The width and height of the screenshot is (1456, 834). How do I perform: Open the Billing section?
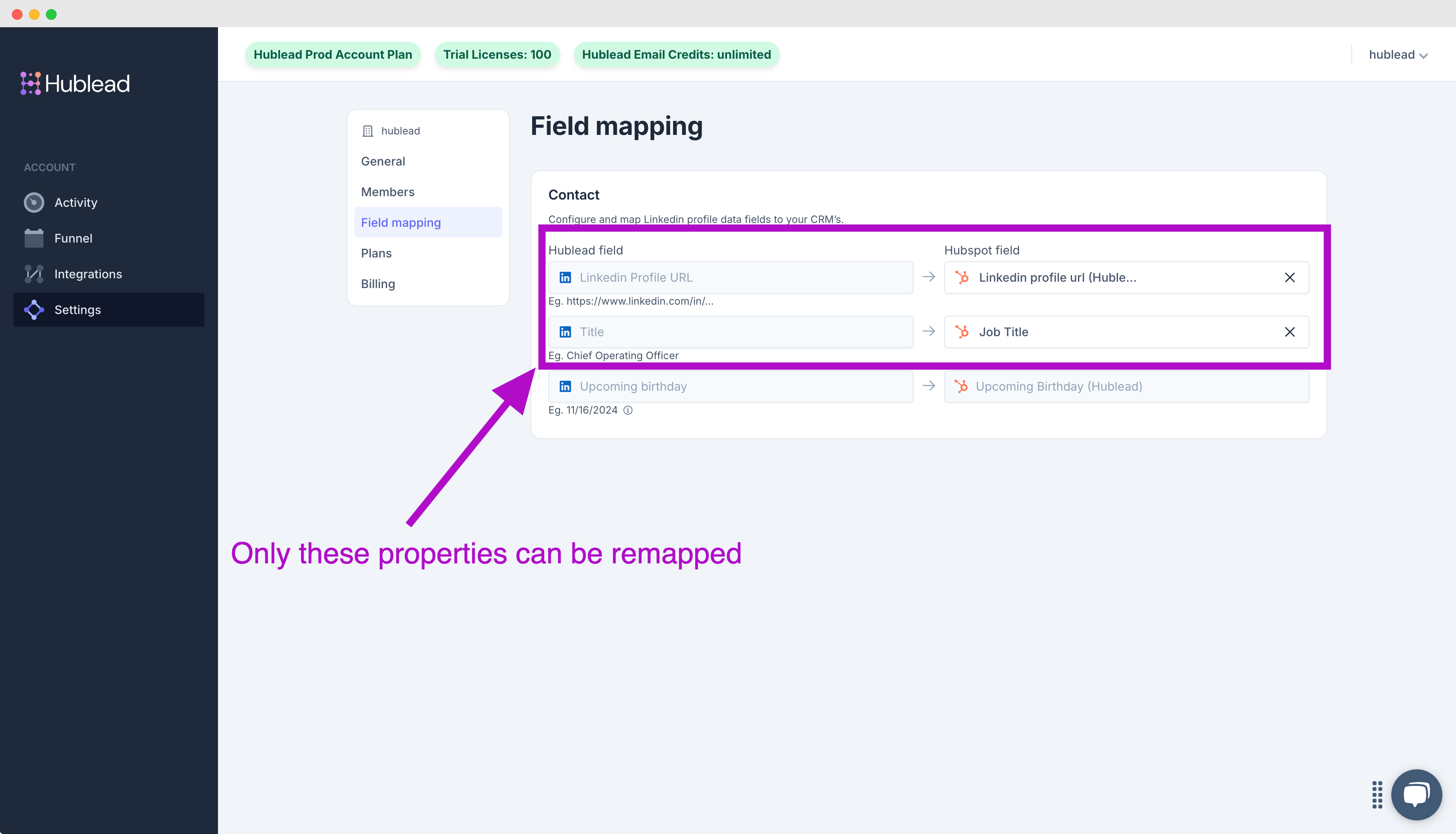point(378,284)
